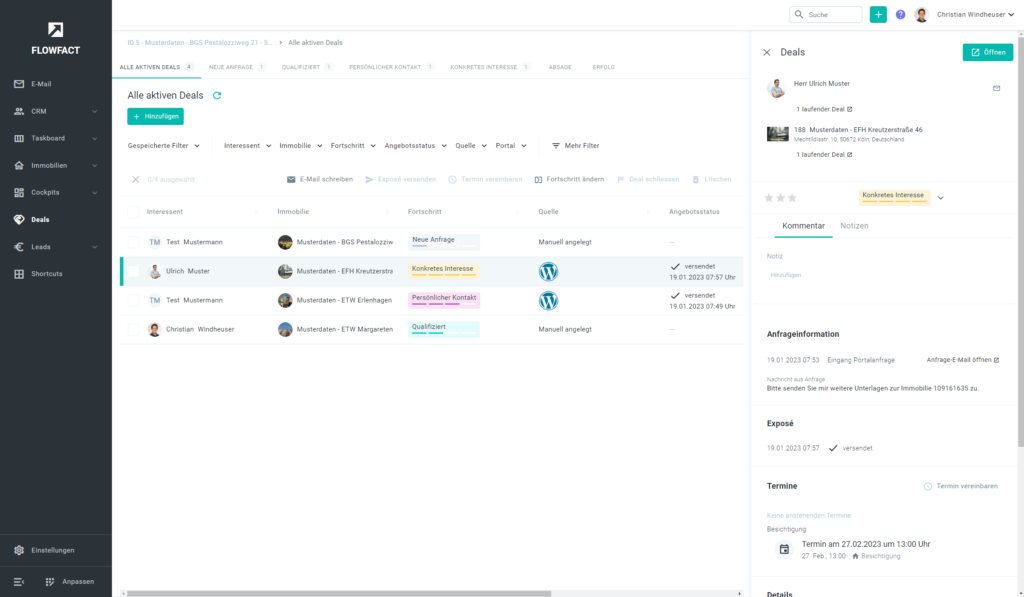Click the mail icon next to Herr Ulrich Muster
The width and height of the screenshot is (1024, 597).
pos(996,88)
